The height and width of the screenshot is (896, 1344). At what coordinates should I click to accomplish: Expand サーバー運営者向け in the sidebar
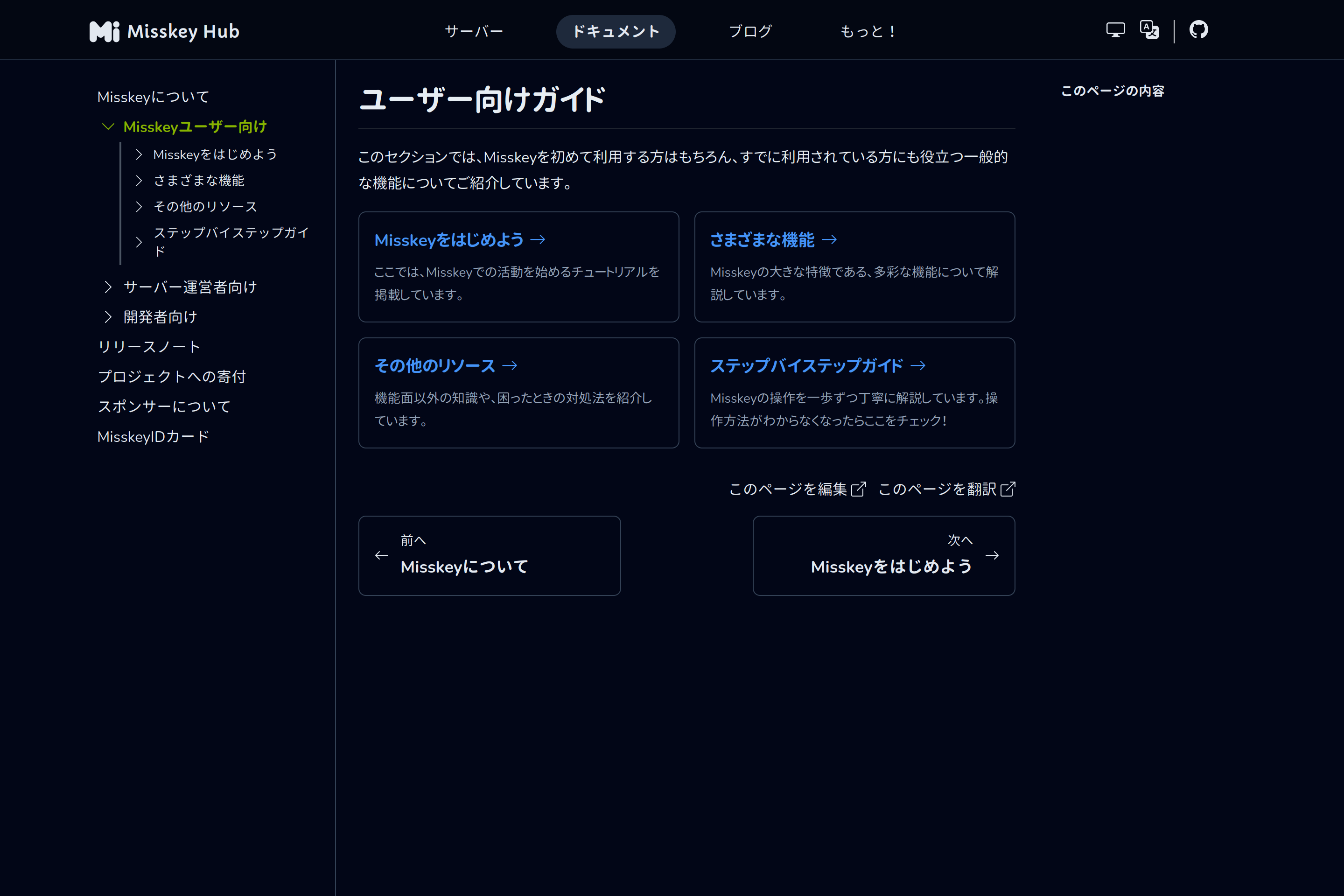coord(108,287)
